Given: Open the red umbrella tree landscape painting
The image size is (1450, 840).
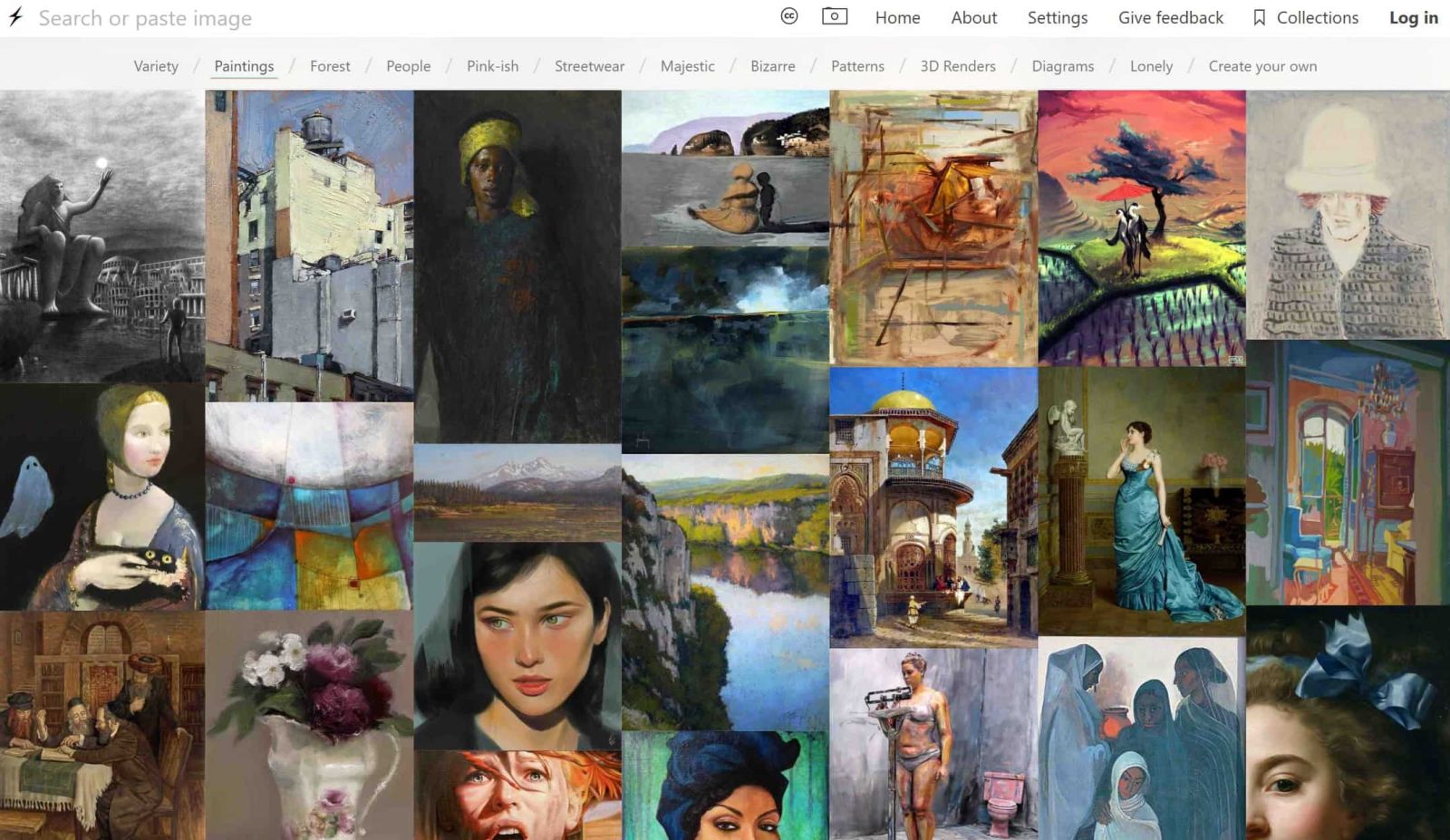Looking at the screenshot, I should click(x=1141, y=228).
